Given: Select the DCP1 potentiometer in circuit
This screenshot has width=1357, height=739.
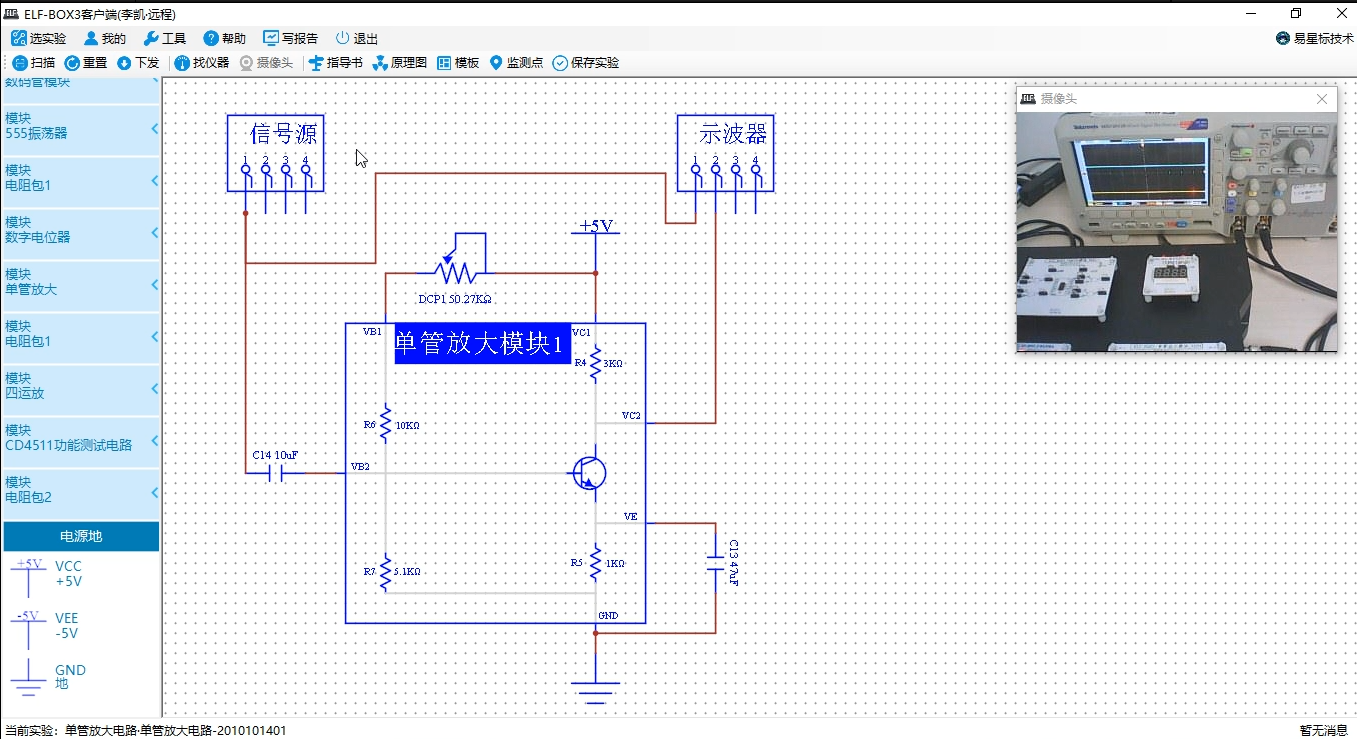Looking at the screenshot, I should 455,270.
